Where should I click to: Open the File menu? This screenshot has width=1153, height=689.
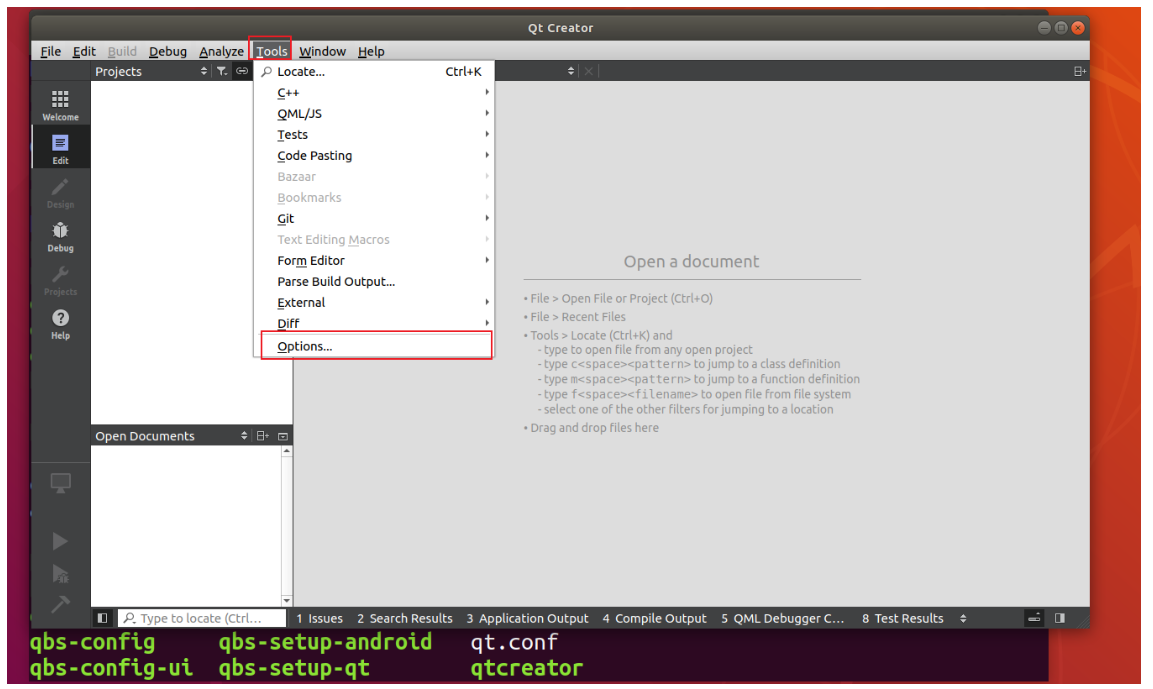click(50, 51)
